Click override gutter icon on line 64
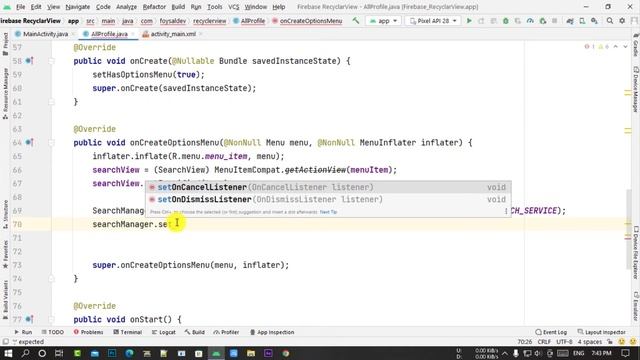 [29, 142]
